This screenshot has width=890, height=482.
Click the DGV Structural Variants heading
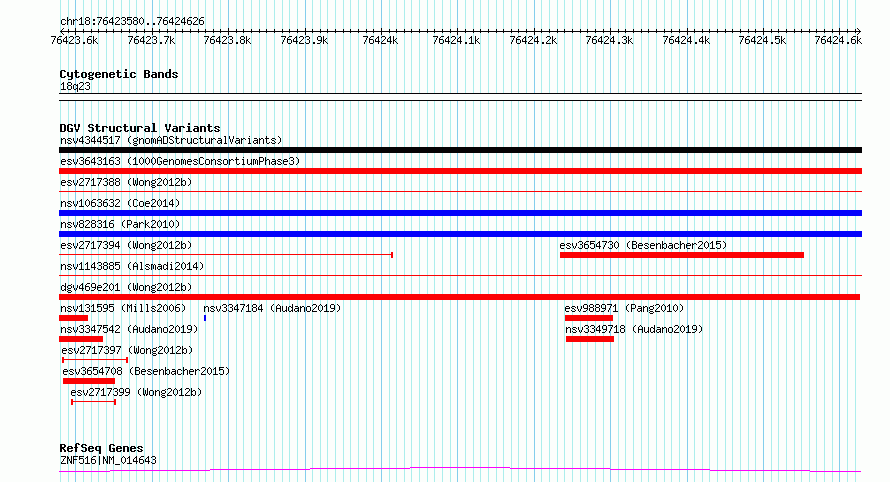pos(140,128)
